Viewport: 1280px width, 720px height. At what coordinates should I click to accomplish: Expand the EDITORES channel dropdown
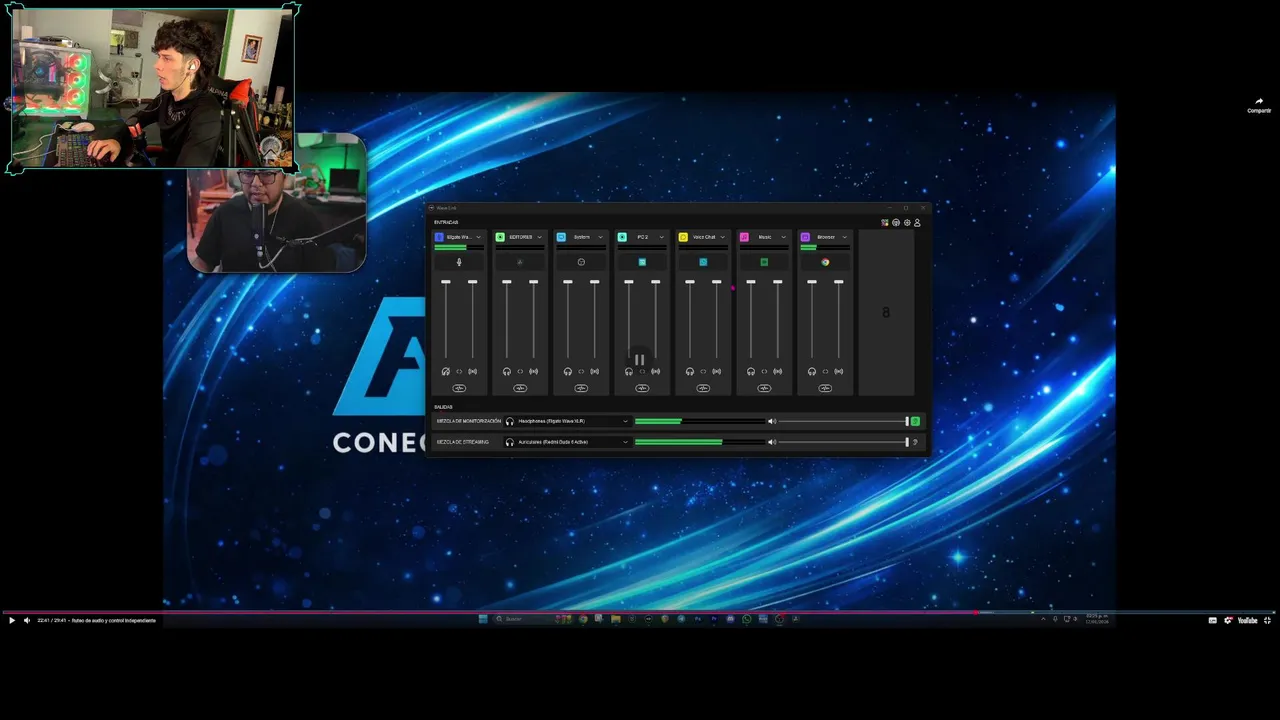click(x=539, y=237)
